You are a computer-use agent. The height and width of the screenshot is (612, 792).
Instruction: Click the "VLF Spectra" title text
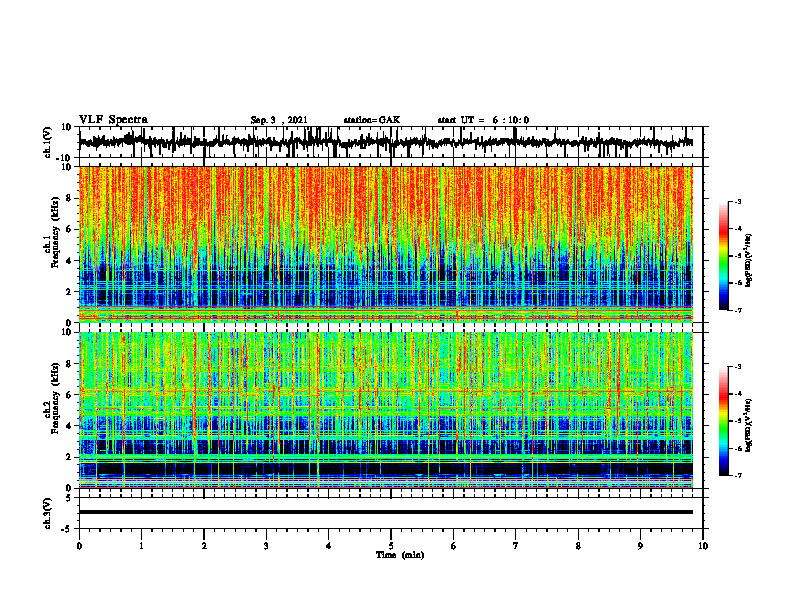tap(113, 120)
